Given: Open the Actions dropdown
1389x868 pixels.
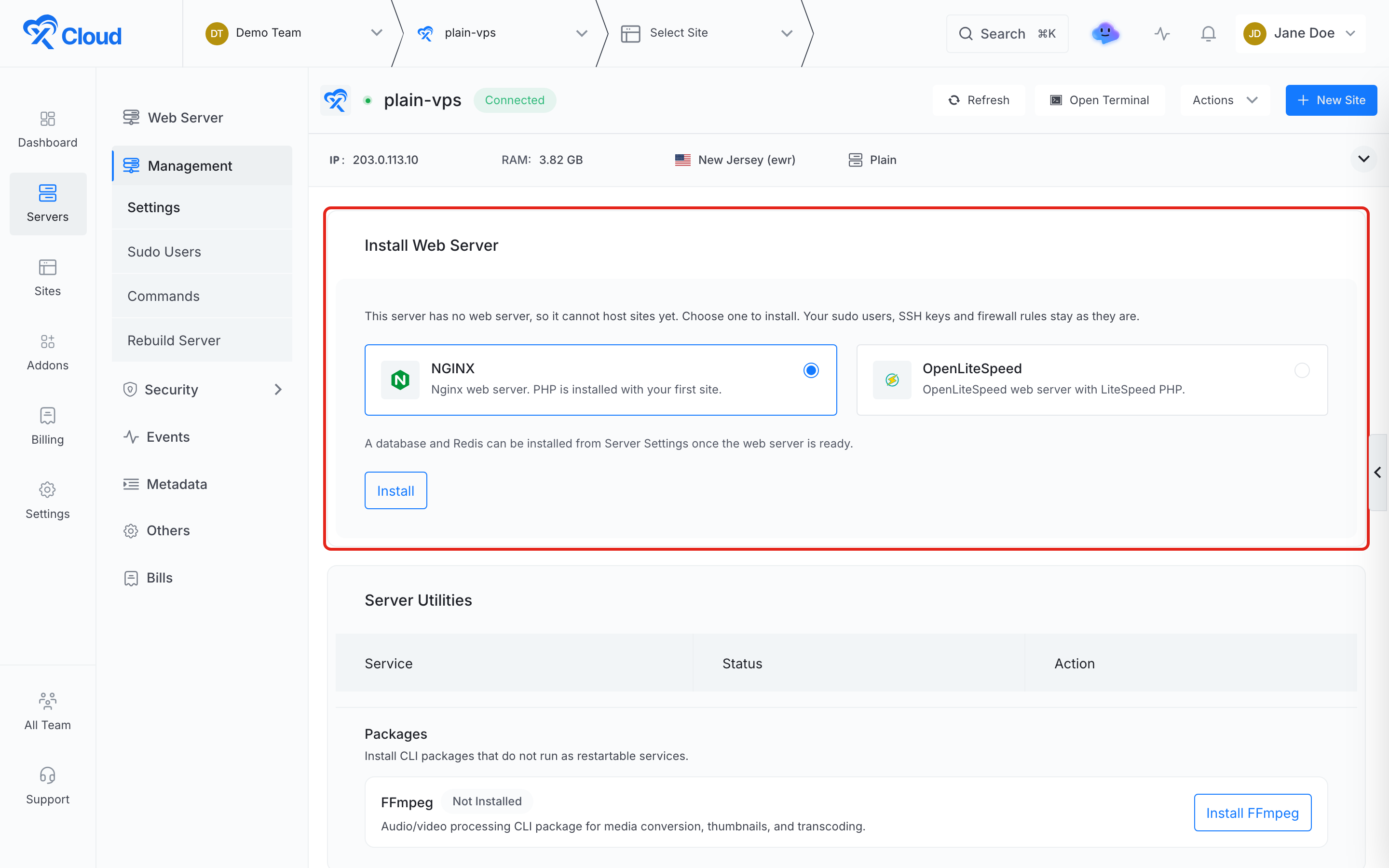Looking at the screenshot, I should coord(1225,100).
